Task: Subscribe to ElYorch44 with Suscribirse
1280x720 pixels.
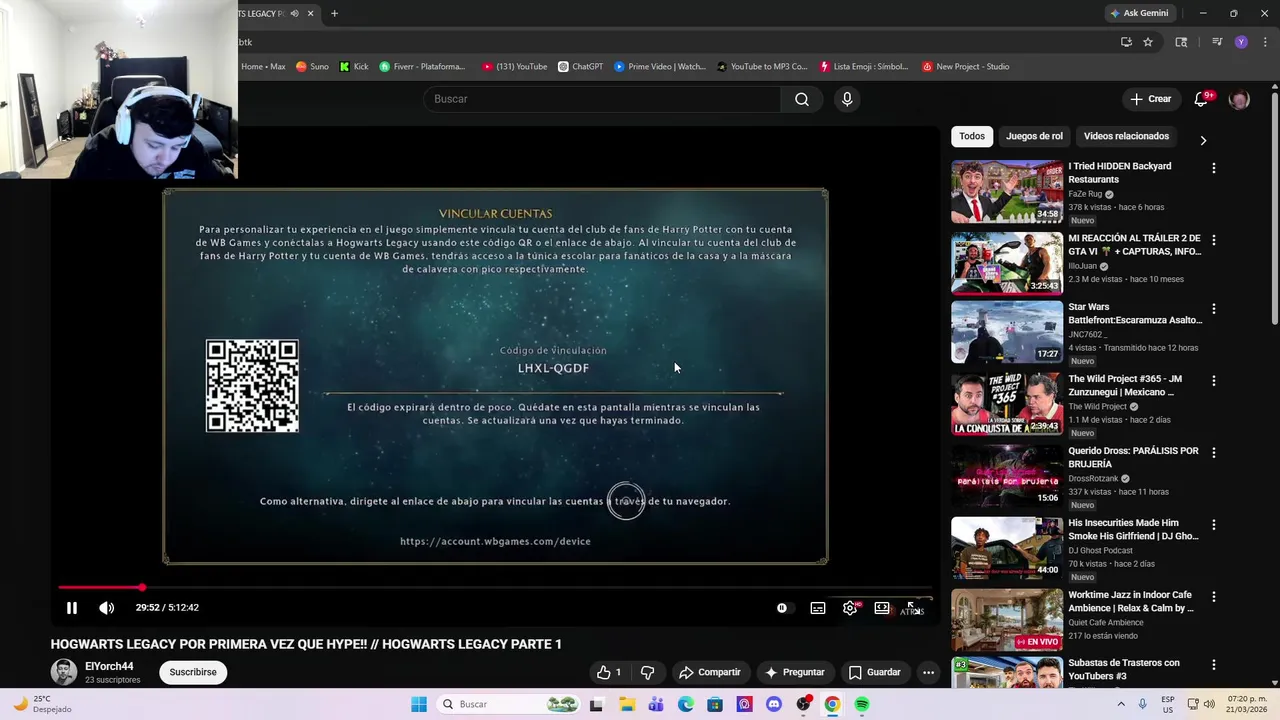Action: pos(193,672)
